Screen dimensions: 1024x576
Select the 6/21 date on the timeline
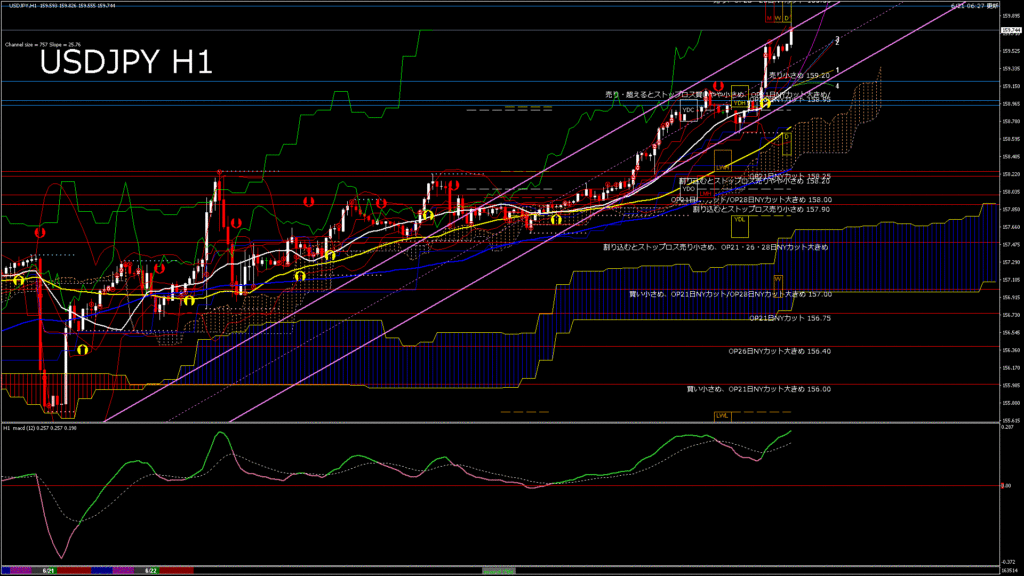point(47,570)
